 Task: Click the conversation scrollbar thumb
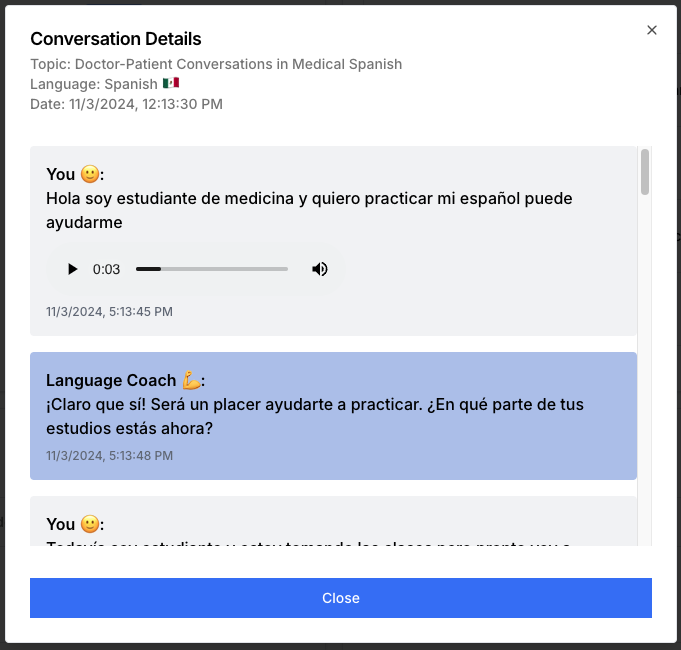pos(645,172)
